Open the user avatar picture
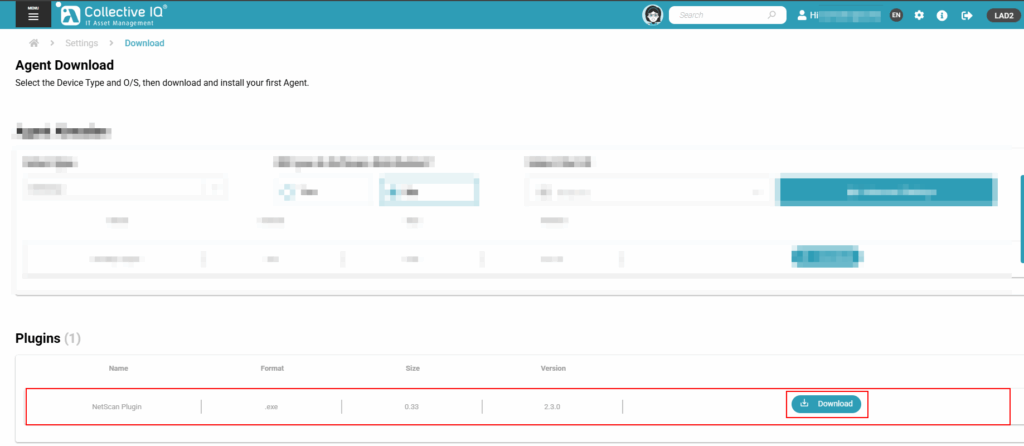The width and height of the screenshot is (1024, 446). click(x=653, y=15)
